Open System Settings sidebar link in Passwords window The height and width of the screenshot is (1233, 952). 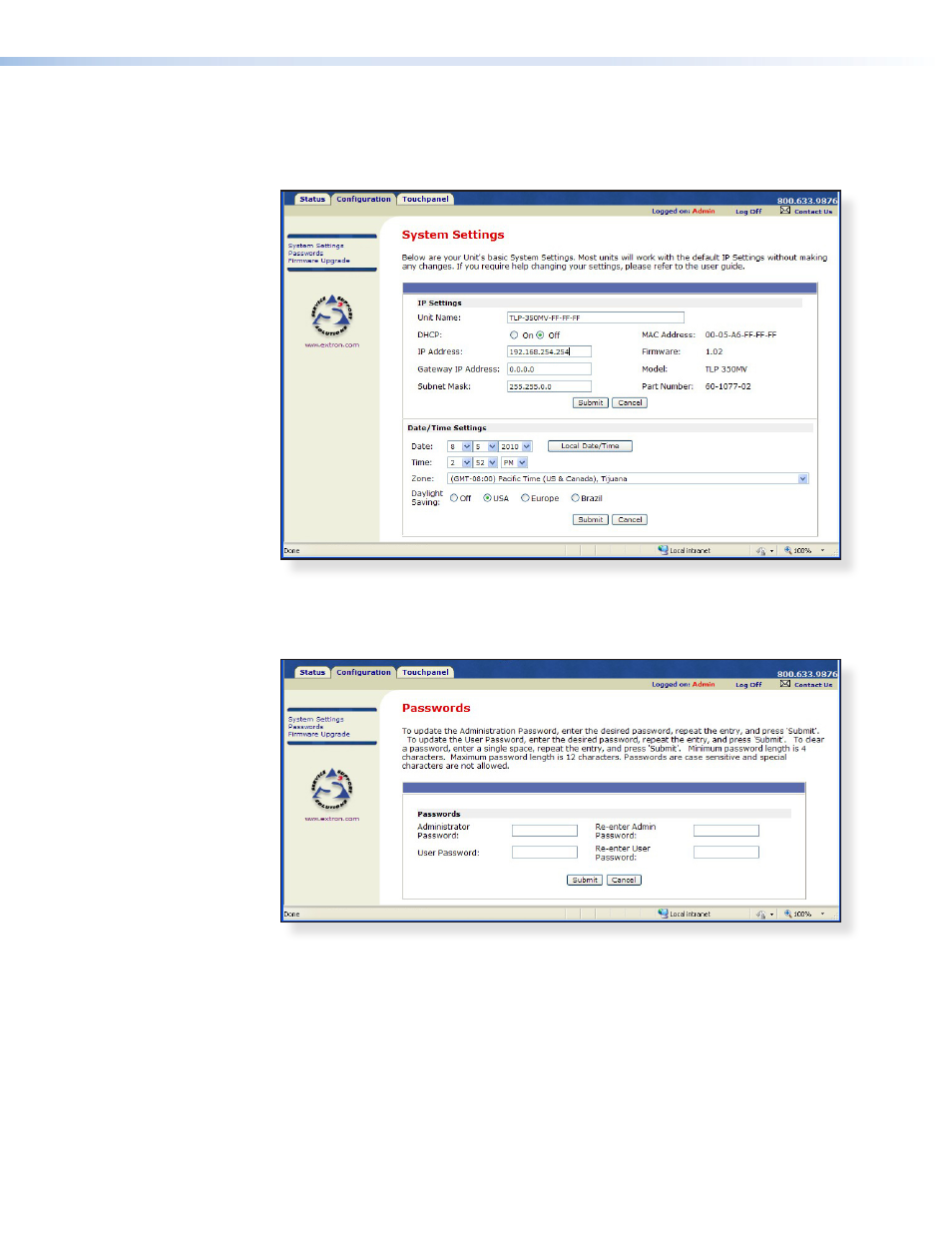pyautogui.click(x=316, y=719)
